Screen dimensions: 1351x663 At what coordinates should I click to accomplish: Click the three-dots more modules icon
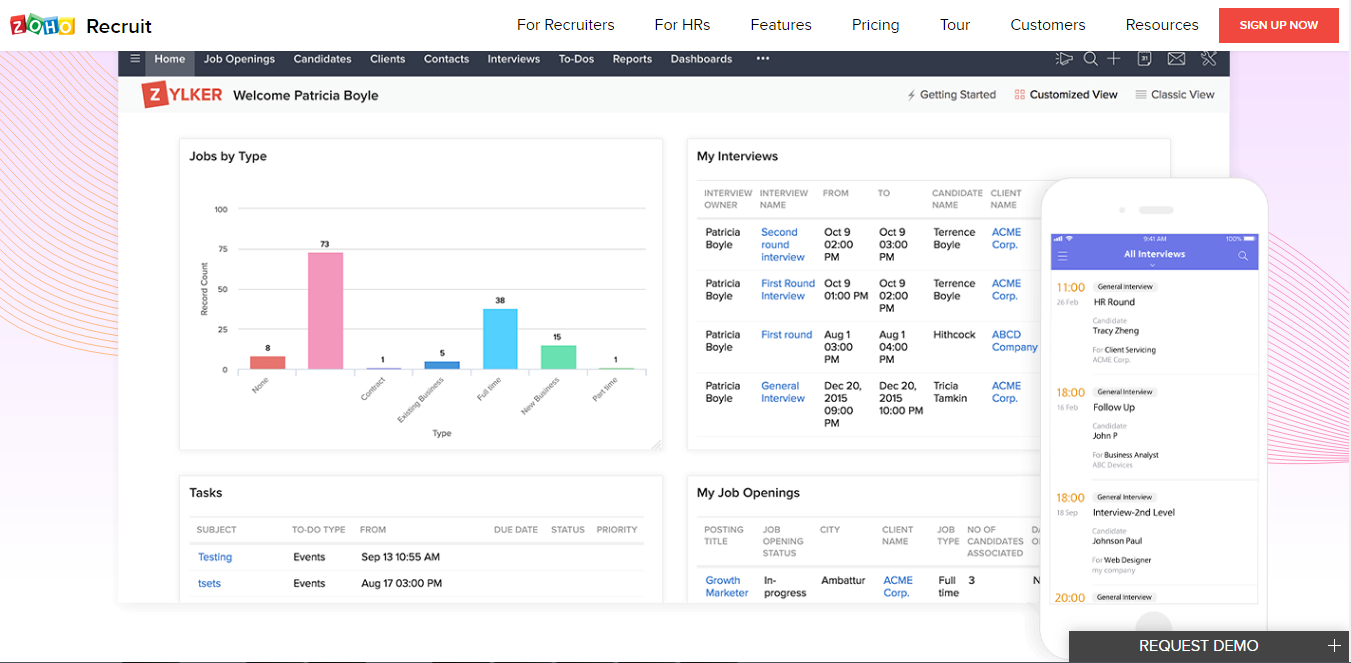(763, 59)
